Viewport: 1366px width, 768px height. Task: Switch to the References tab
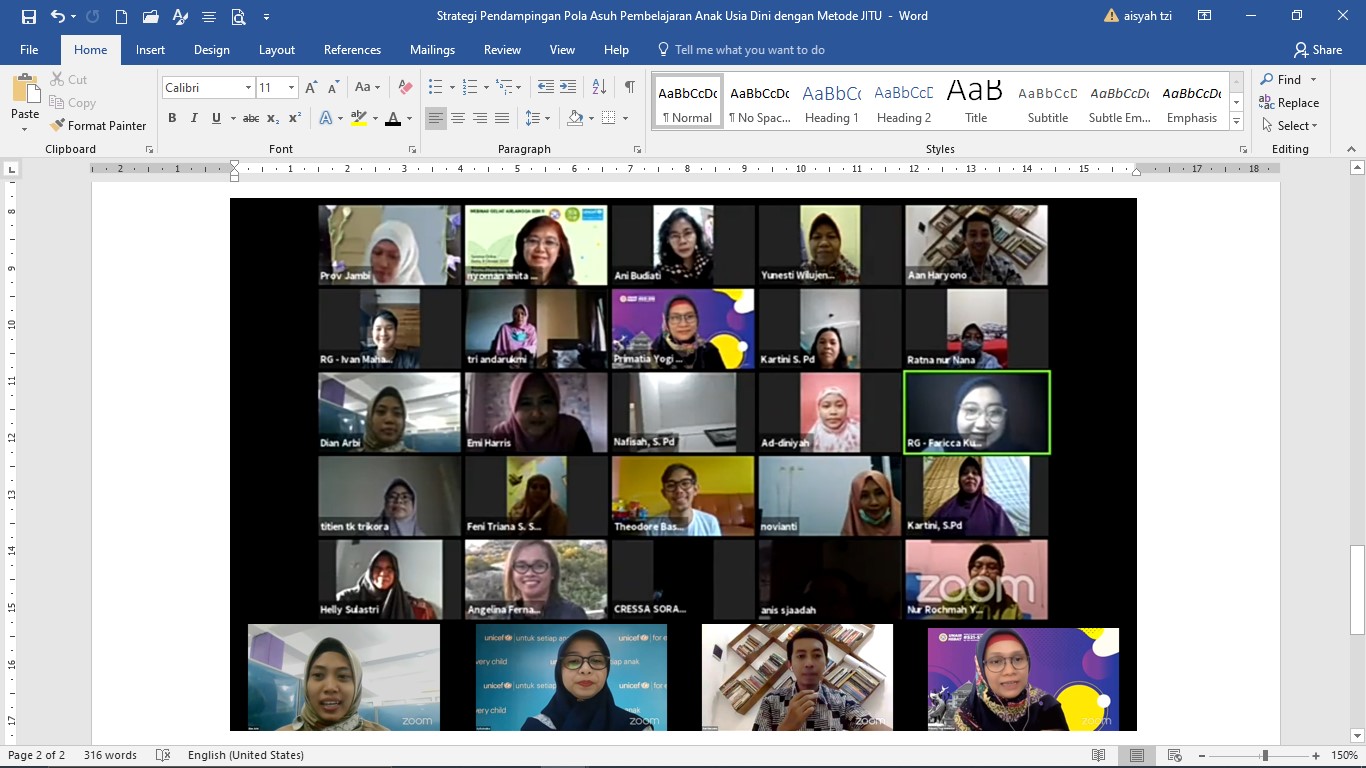(352, 50)
